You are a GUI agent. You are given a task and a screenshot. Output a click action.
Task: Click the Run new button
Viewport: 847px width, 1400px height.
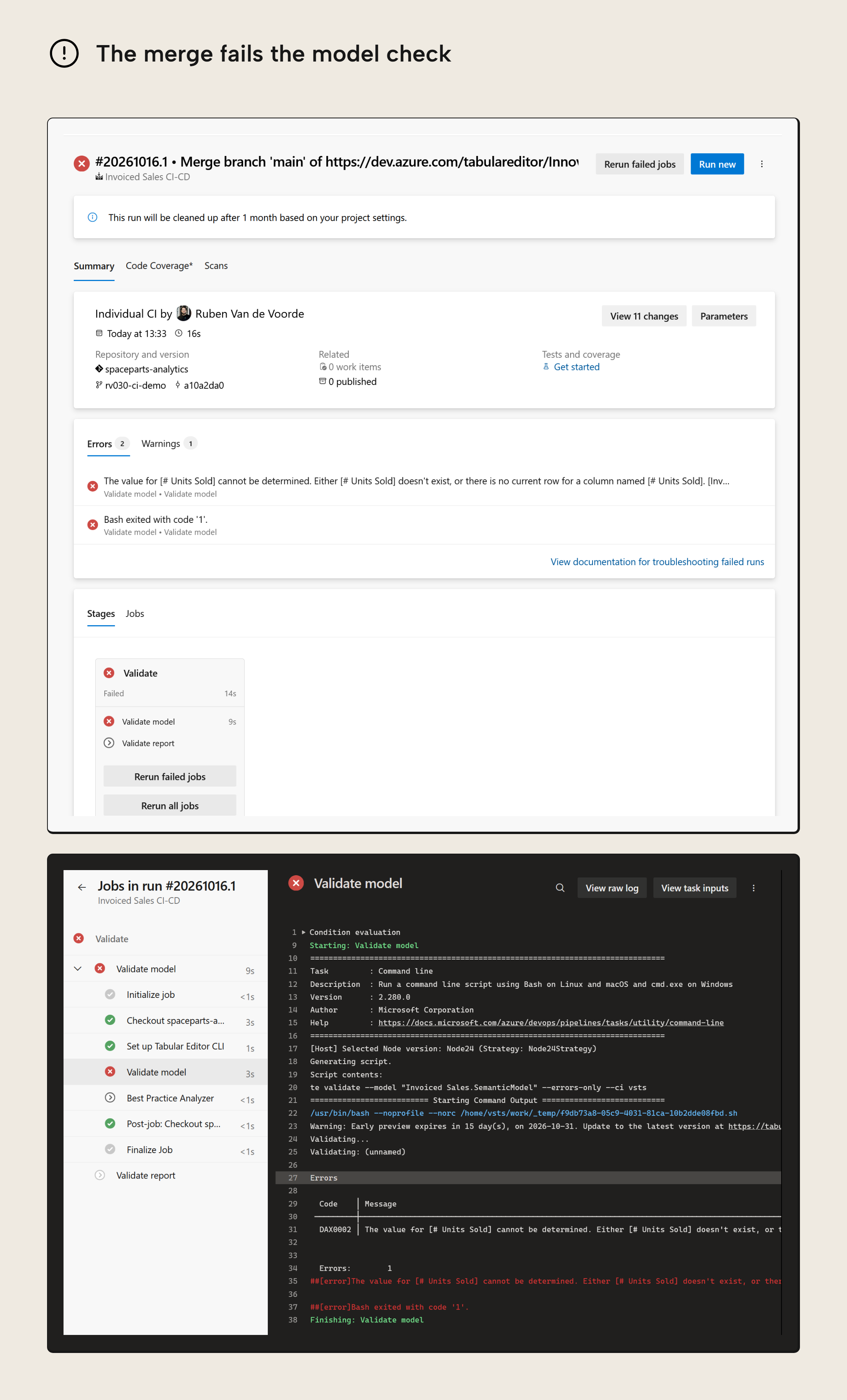717,164
